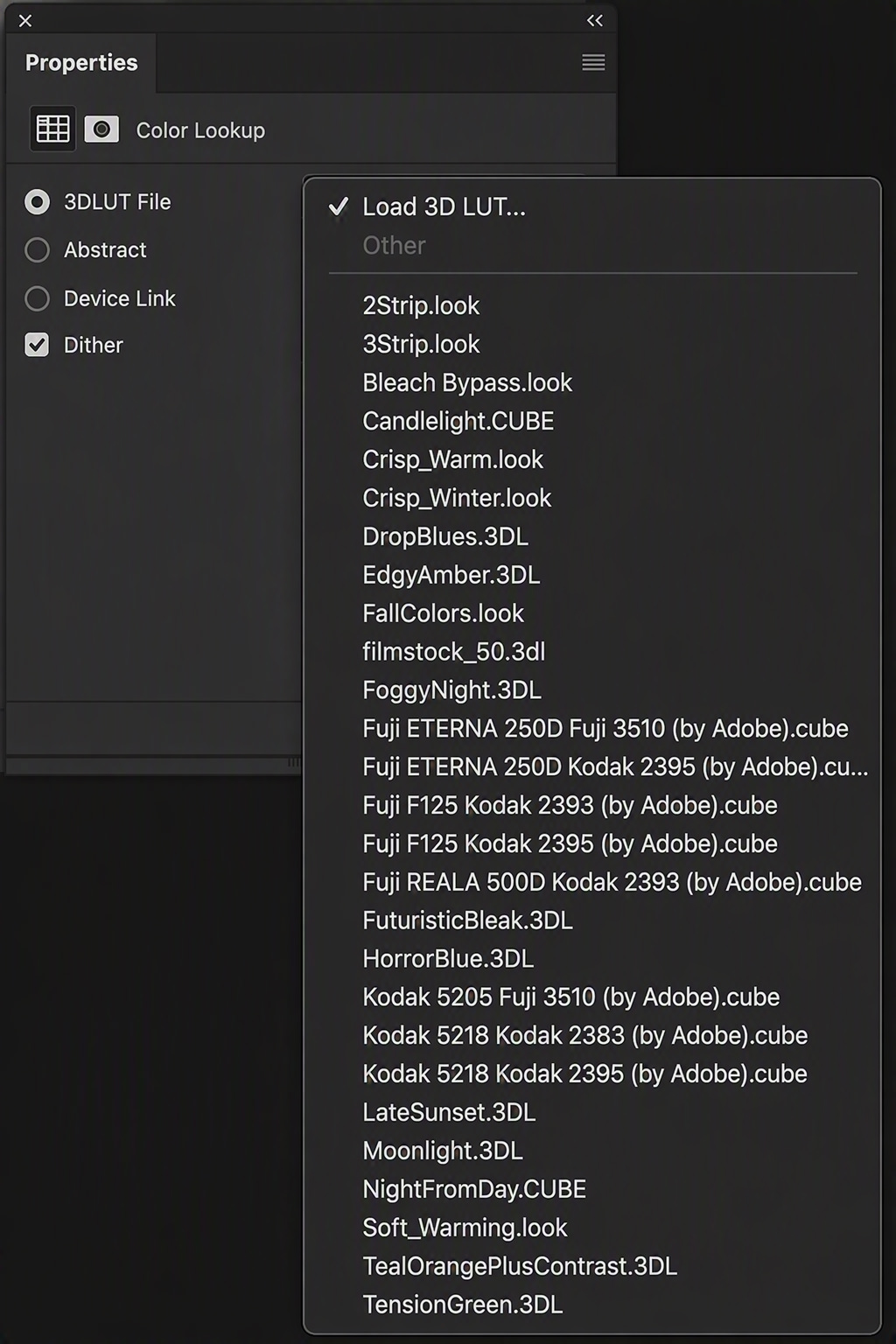Open the Properties panel flyout menu

(x=593, y=62)
